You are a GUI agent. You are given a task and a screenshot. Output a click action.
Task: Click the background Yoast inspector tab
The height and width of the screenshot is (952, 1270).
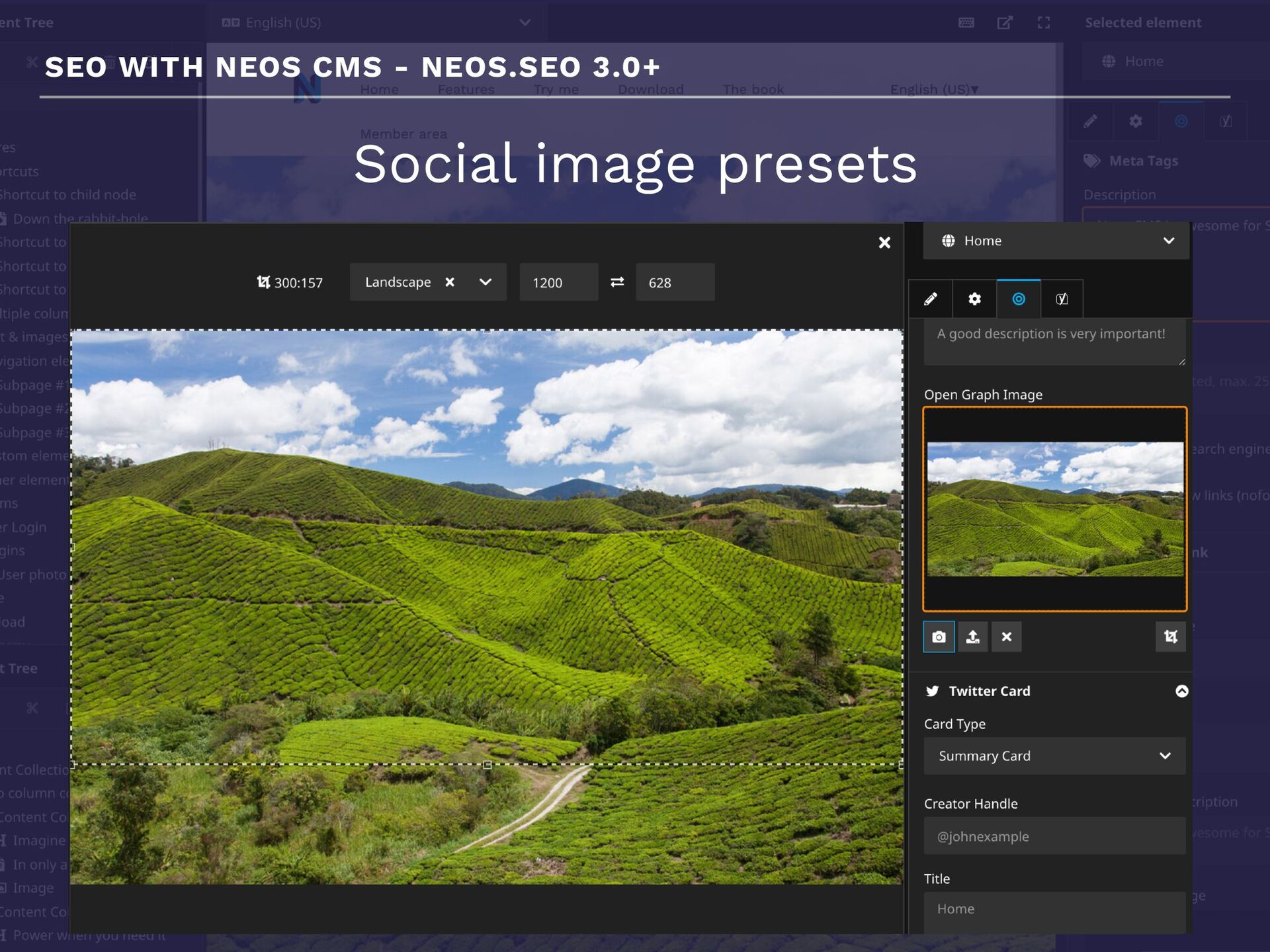(1226, 121)
